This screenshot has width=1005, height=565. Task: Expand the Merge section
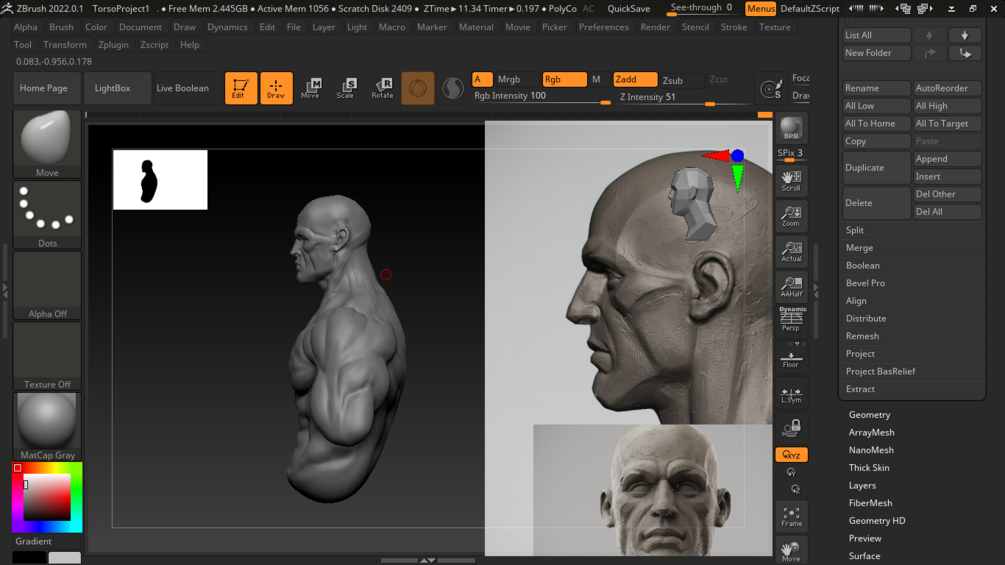point(859,248)
